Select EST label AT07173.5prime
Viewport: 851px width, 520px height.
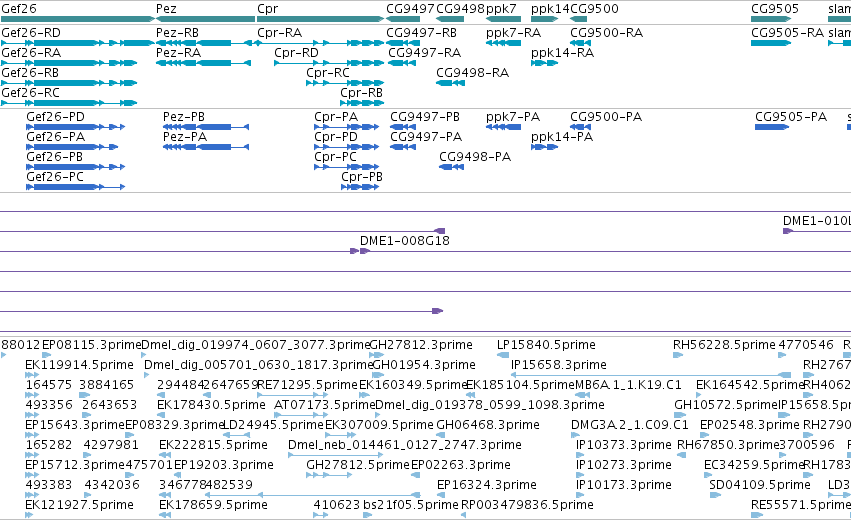(x=325, y=405)
